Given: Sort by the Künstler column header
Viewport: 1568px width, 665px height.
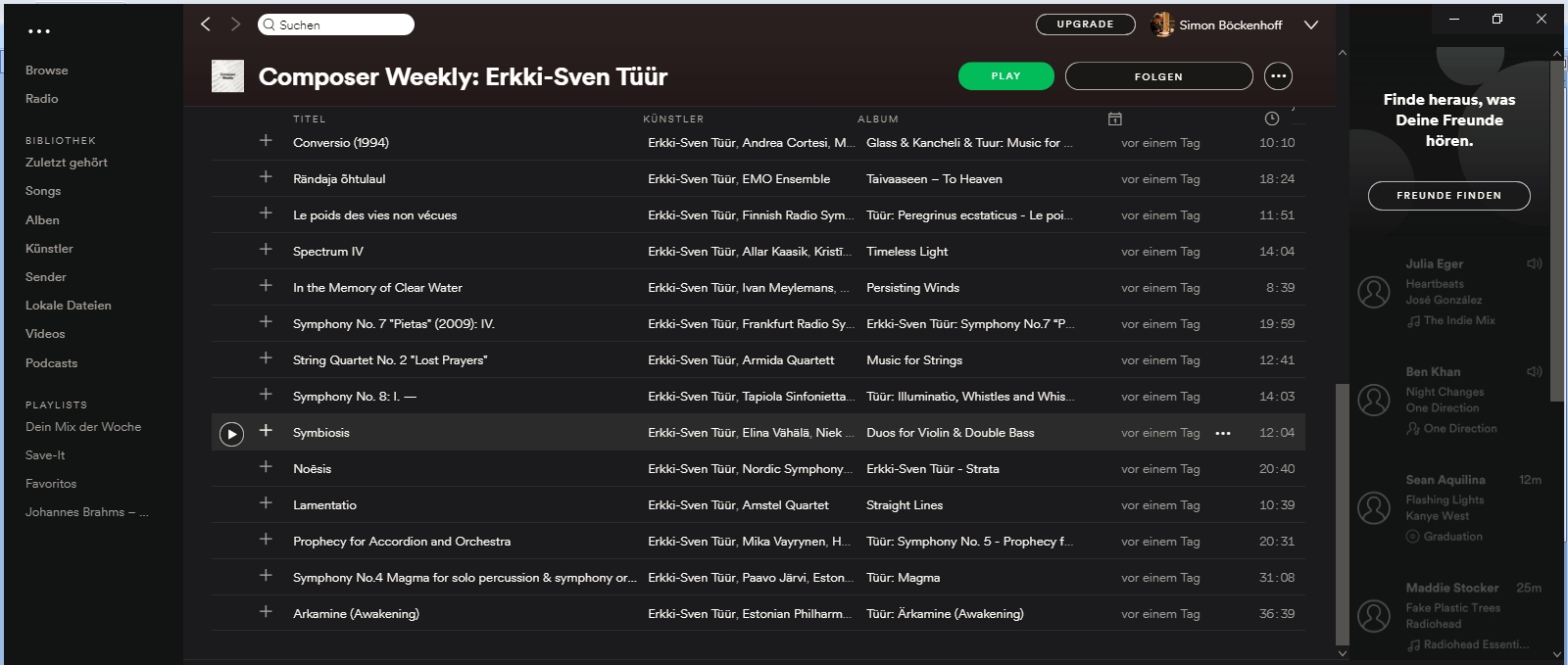Looking at the screenshot, I should (673, 119).
